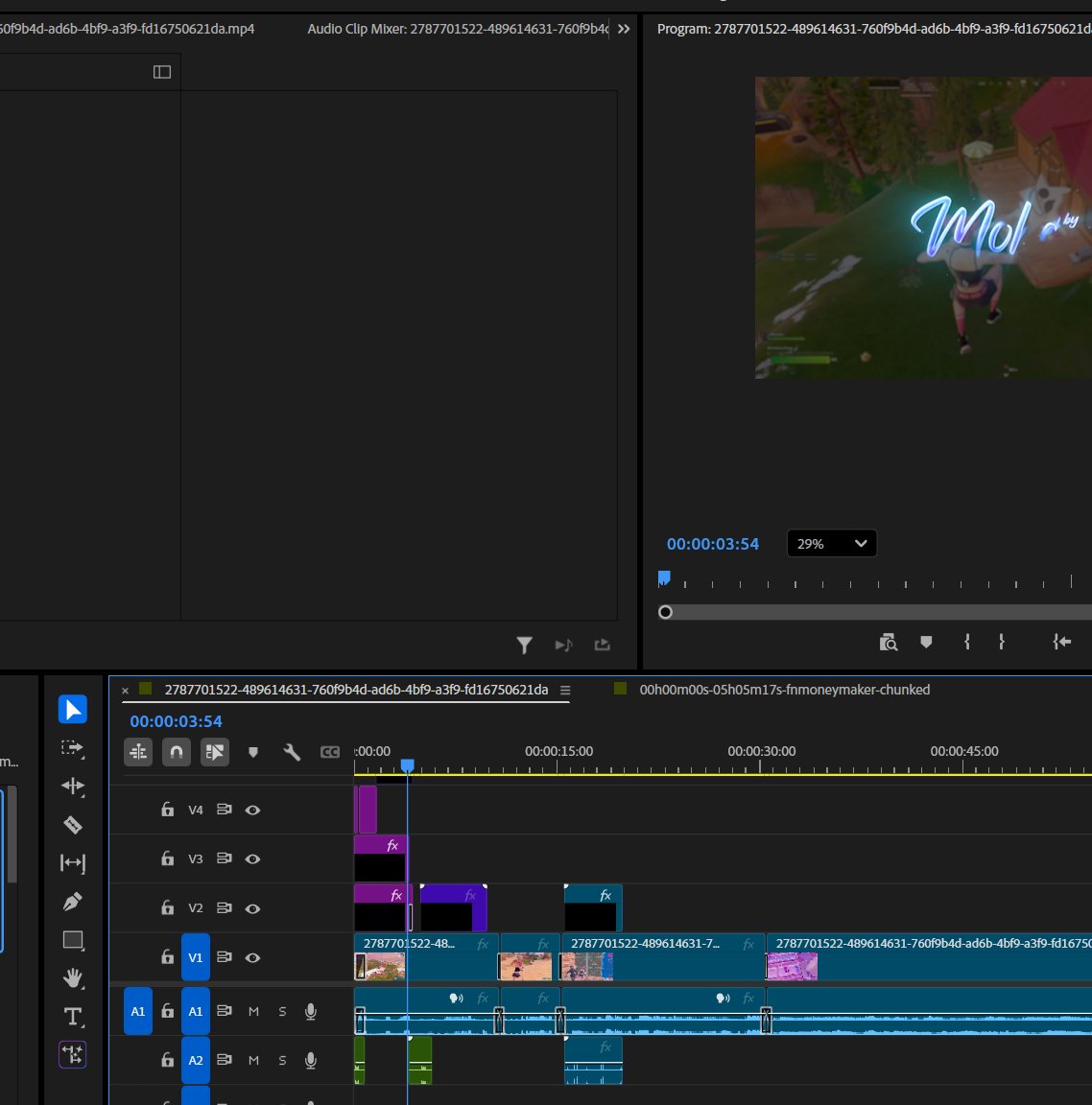Screen dimensions: 1092x1105
Task: Toggle lock on A1 track
Action: pyautogui.click(x=167, y=1011)
